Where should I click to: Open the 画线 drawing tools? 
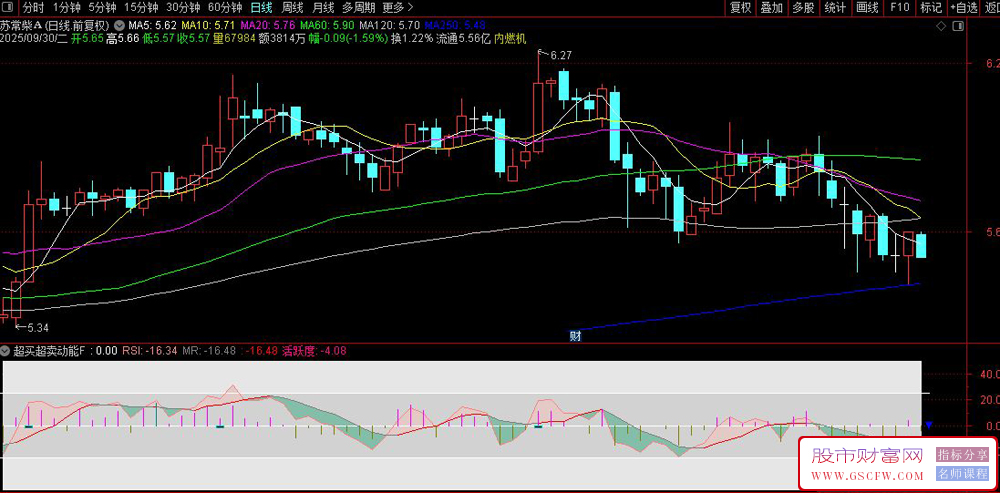point(867,7)
